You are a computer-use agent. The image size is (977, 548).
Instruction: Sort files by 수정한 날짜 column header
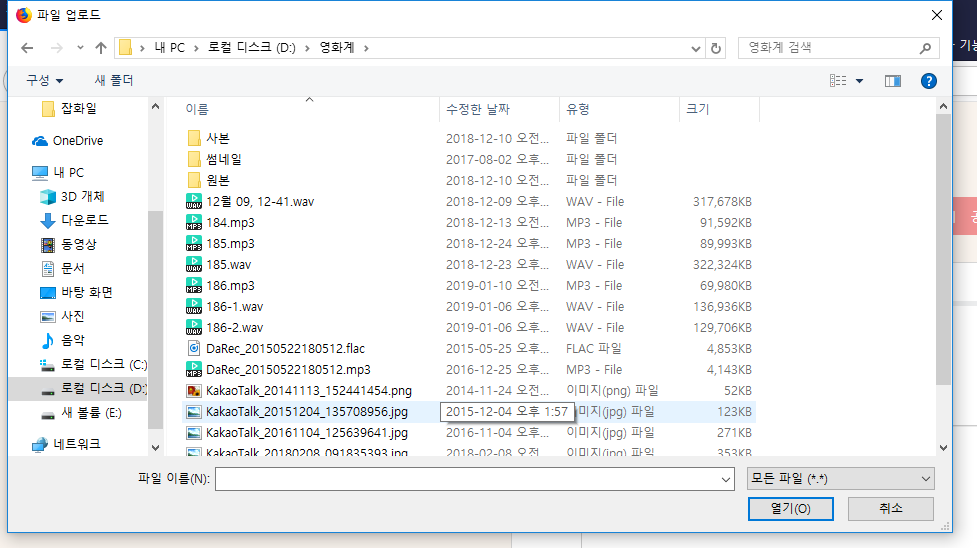[x=478, y=109]
